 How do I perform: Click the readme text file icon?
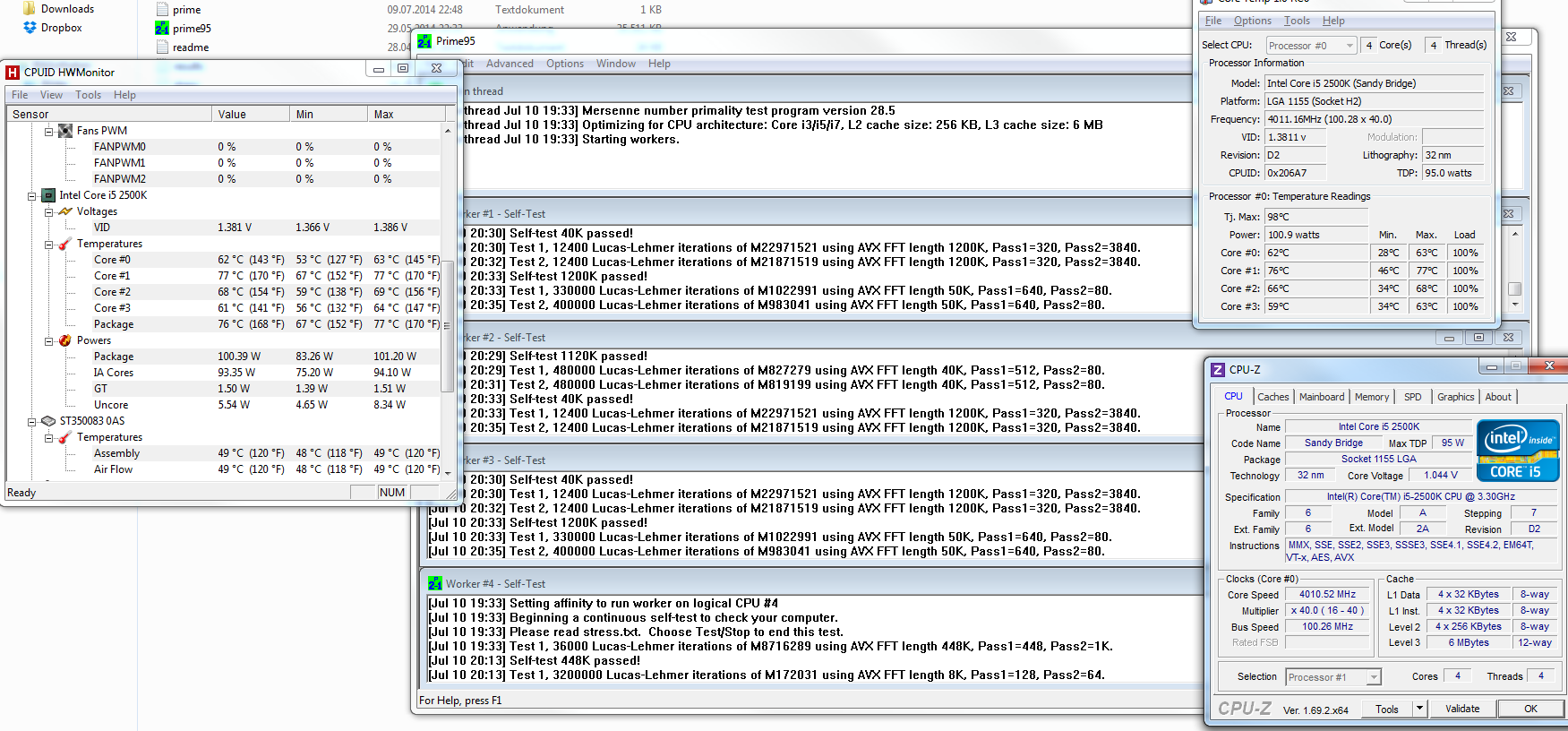click(162, 47)
